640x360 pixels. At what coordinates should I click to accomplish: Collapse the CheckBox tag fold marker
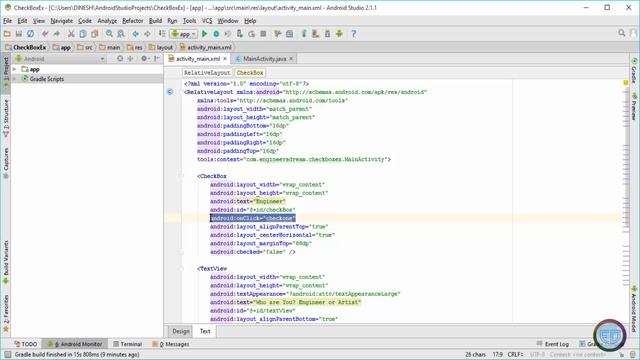point(182,176)
